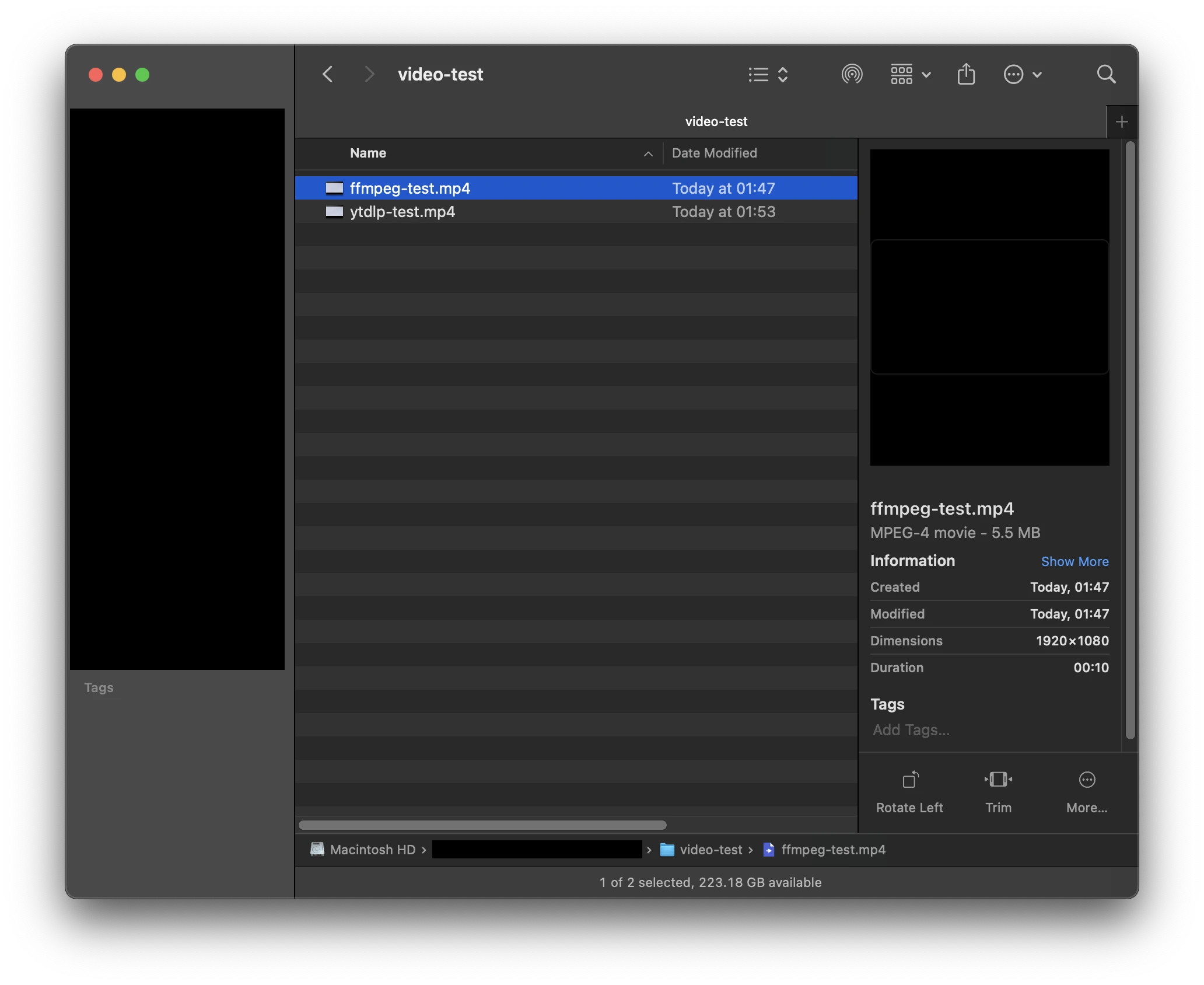Click ffmpeg-test.mp4 in the path bar
1204x985 pixels.
[824, 850]
